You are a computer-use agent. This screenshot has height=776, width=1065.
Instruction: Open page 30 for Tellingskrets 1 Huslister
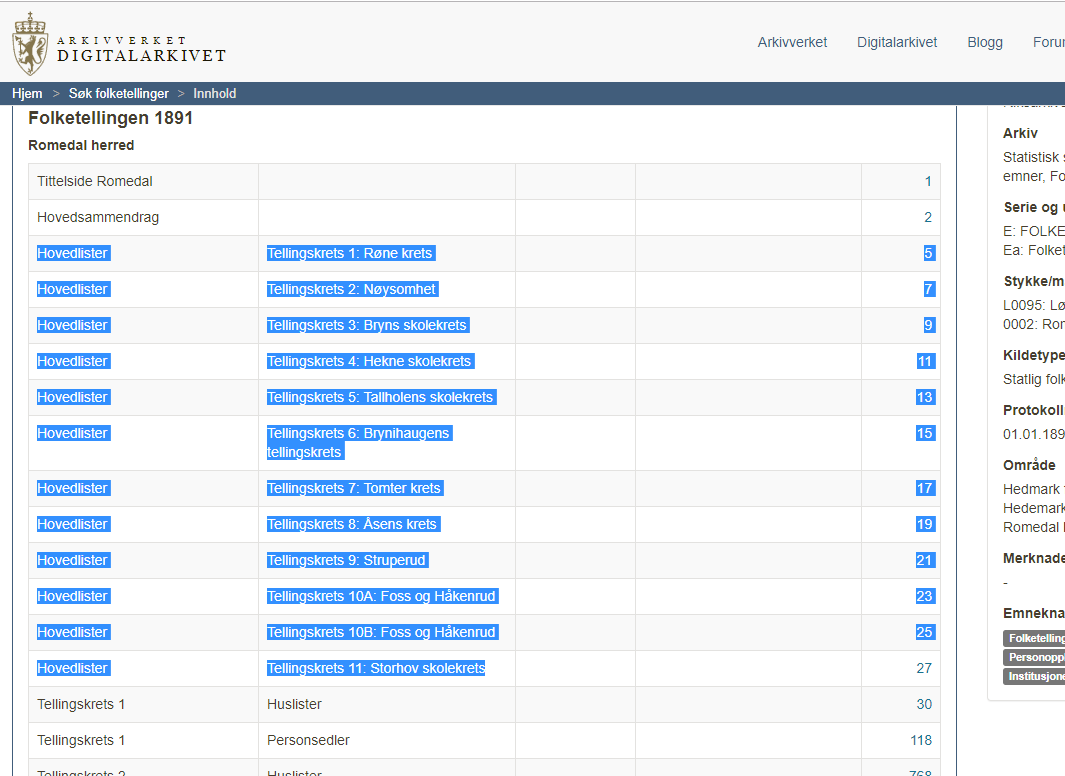(x=924, y=705)
